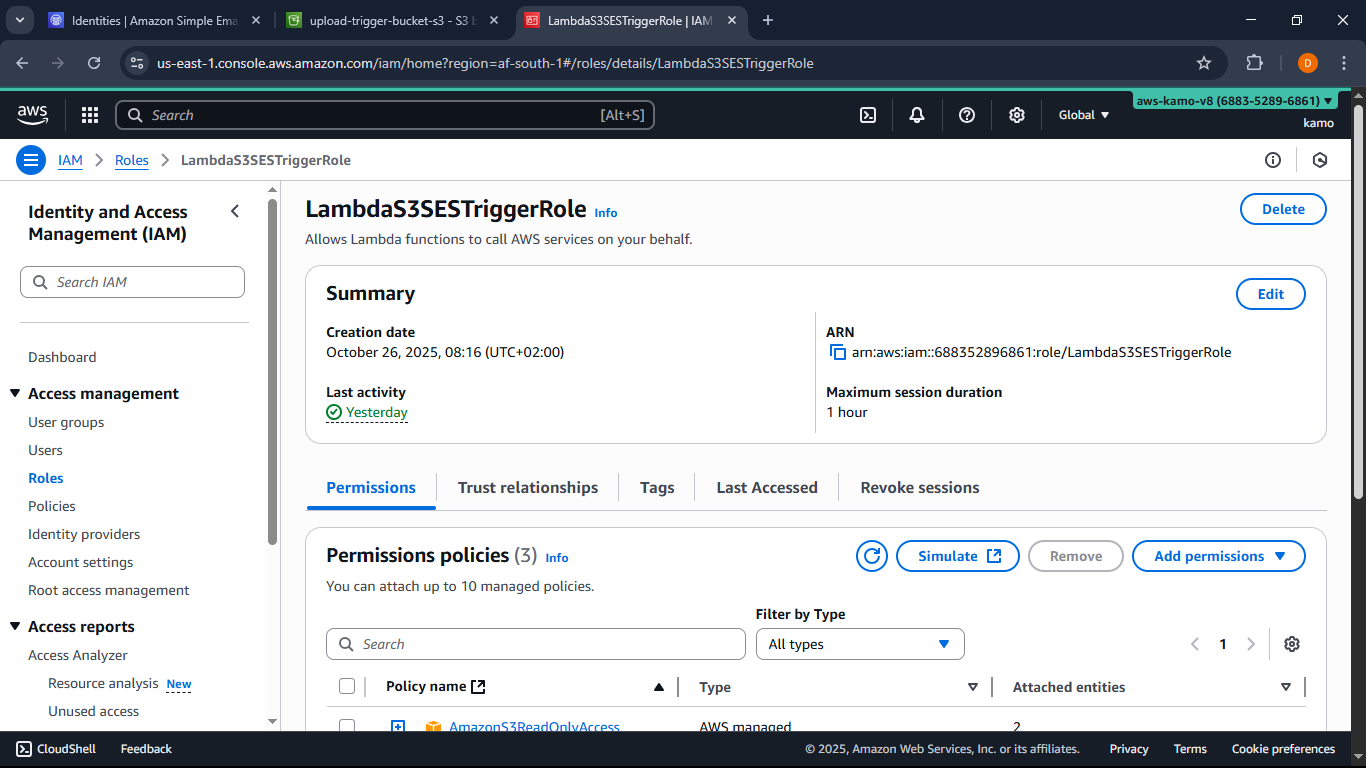Open the AWS services grid menu
The width and height of the screenshot is (1366, 768).
(x=90, y=115)
